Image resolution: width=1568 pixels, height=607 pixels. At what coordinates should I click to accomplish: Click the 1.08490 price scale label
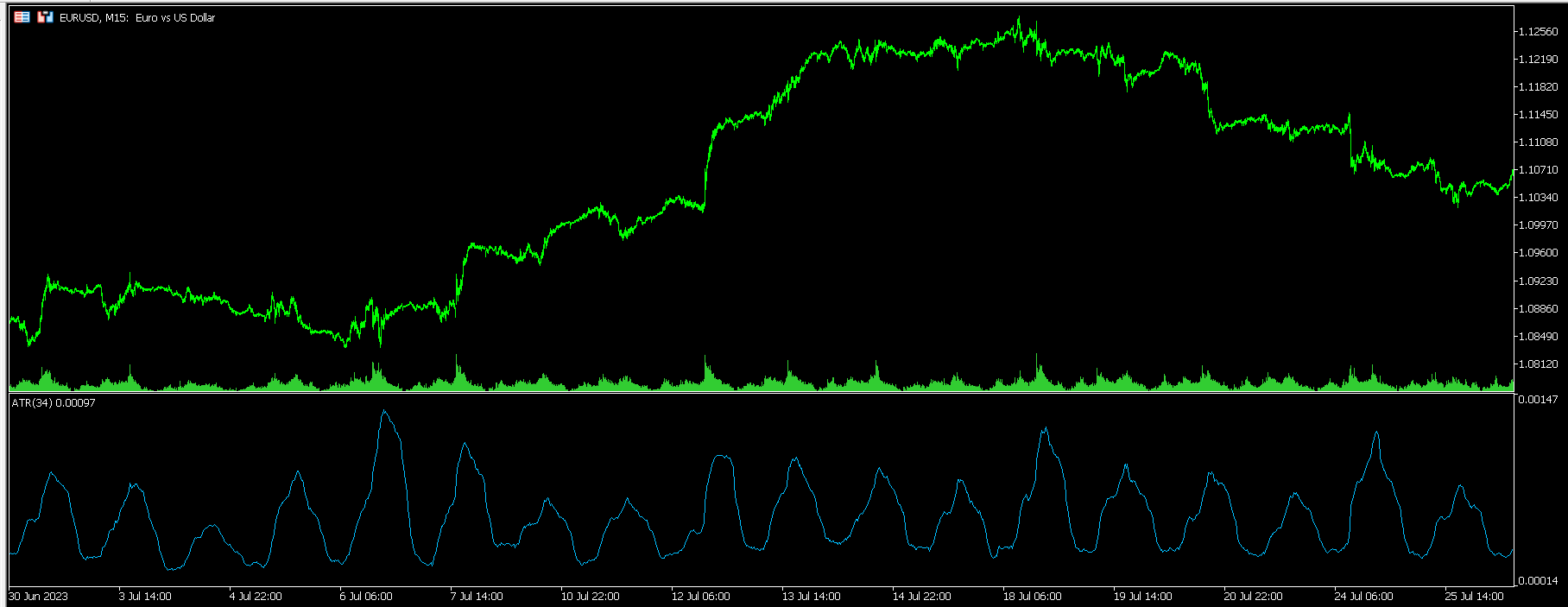tap(1538, 337)
